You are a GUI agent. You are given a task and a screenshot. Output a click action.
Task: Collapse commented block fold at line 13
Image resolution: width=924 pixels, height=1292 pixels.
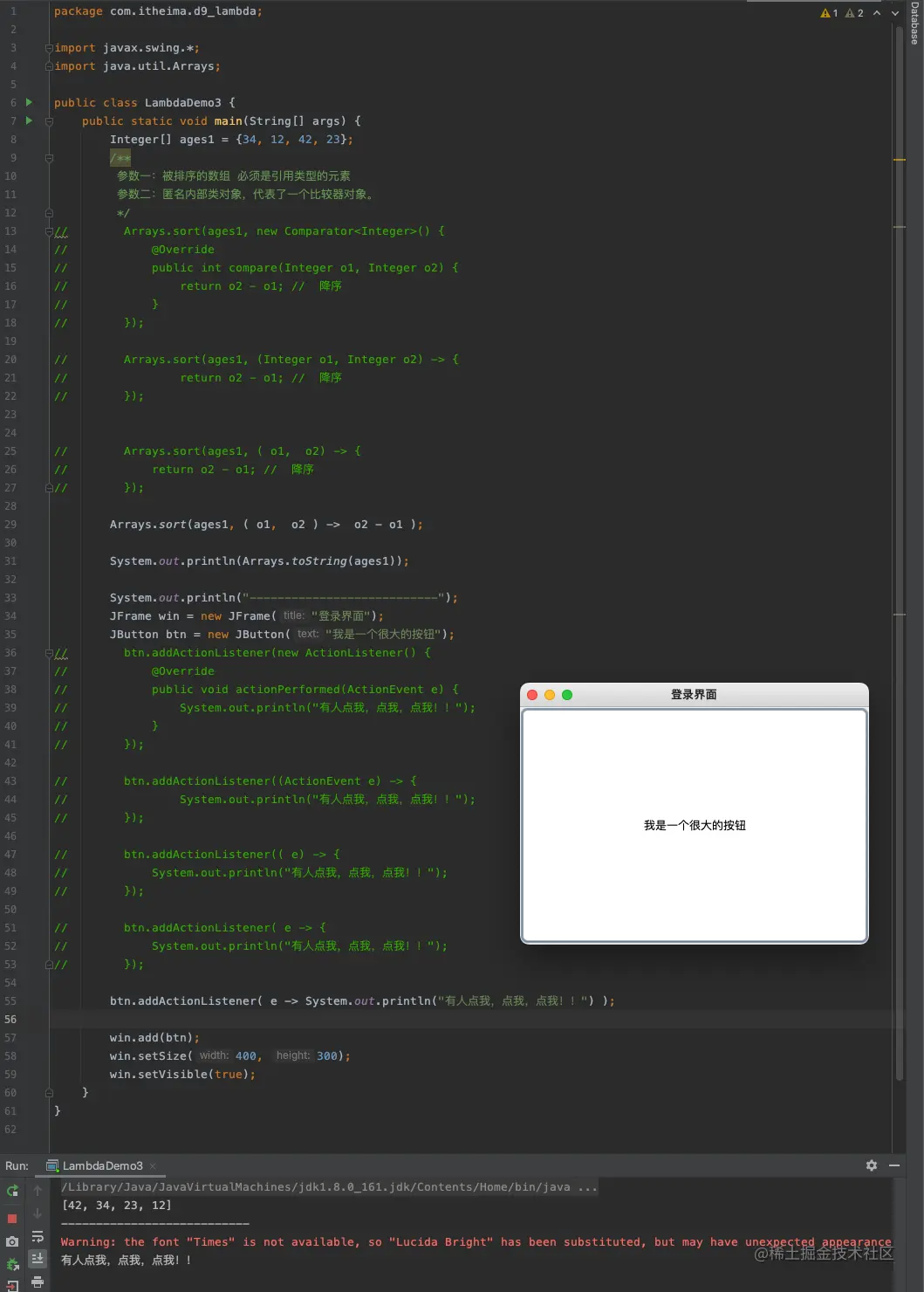(x=49, y=231)
